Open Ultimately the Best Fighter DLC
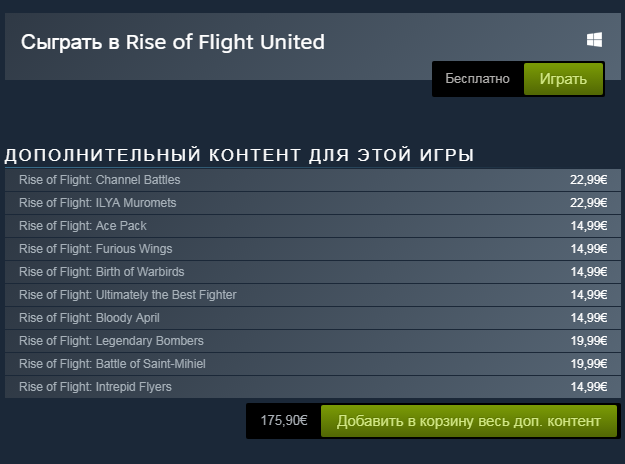The width and height of the screenshot is (625, 464). tap(313, 295)
